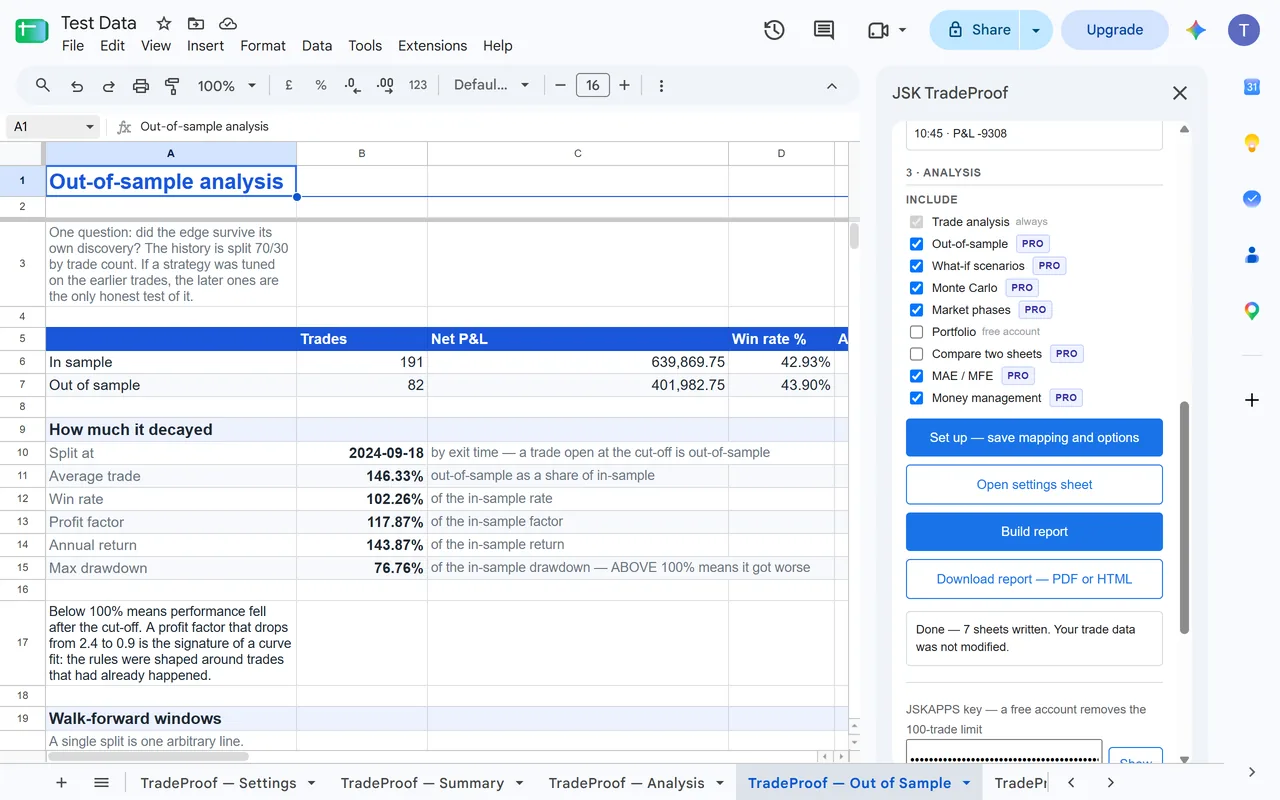Viewport: 1280px width, 800px height.
Task: Start a video call with camera icon
Action: click(879, 30)
